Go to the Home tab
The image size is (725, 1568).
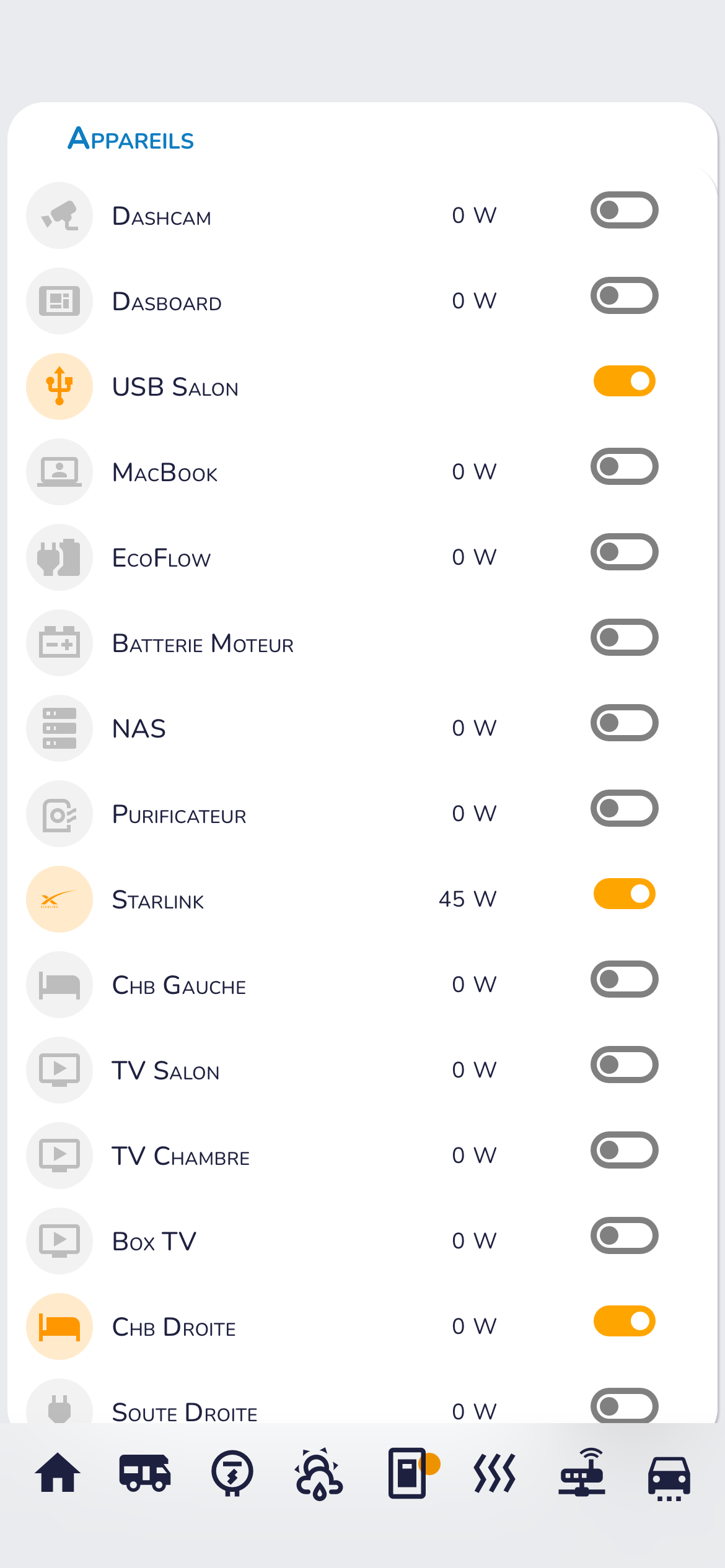(x=58, y=1473)
